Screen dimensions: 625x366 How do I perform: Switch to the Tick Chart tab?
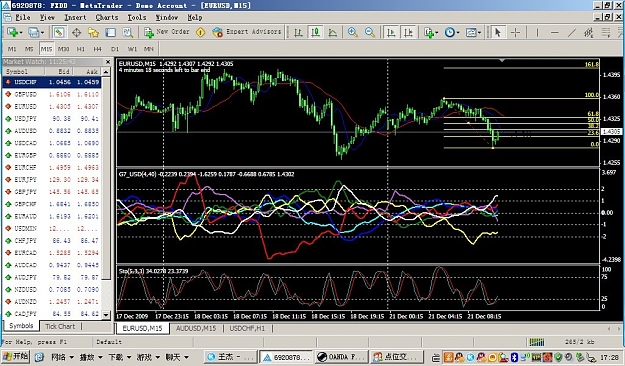point(60,327)
